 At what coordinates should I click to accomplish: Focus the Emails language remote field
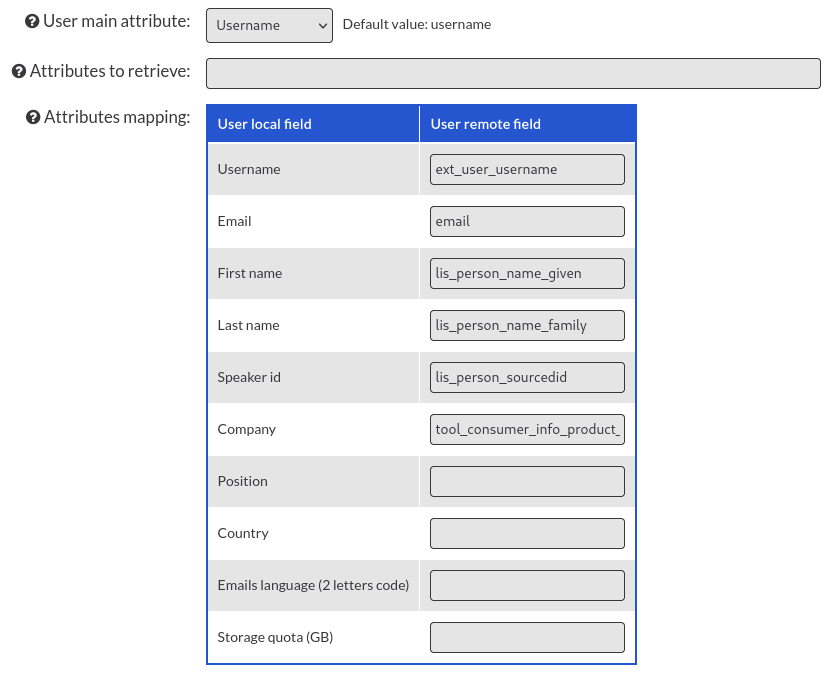[x=527, y=586]
